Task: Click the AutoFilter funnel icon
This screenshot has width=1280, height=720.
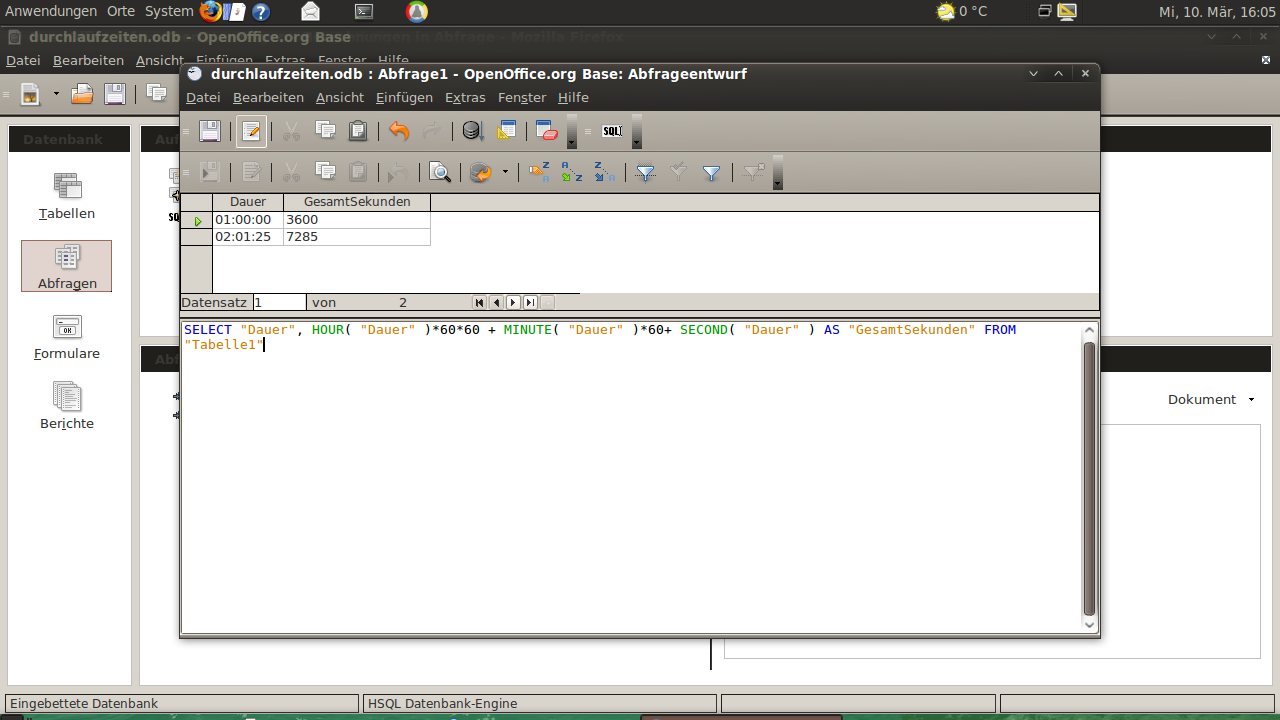Action: click(x=646, y=173)
